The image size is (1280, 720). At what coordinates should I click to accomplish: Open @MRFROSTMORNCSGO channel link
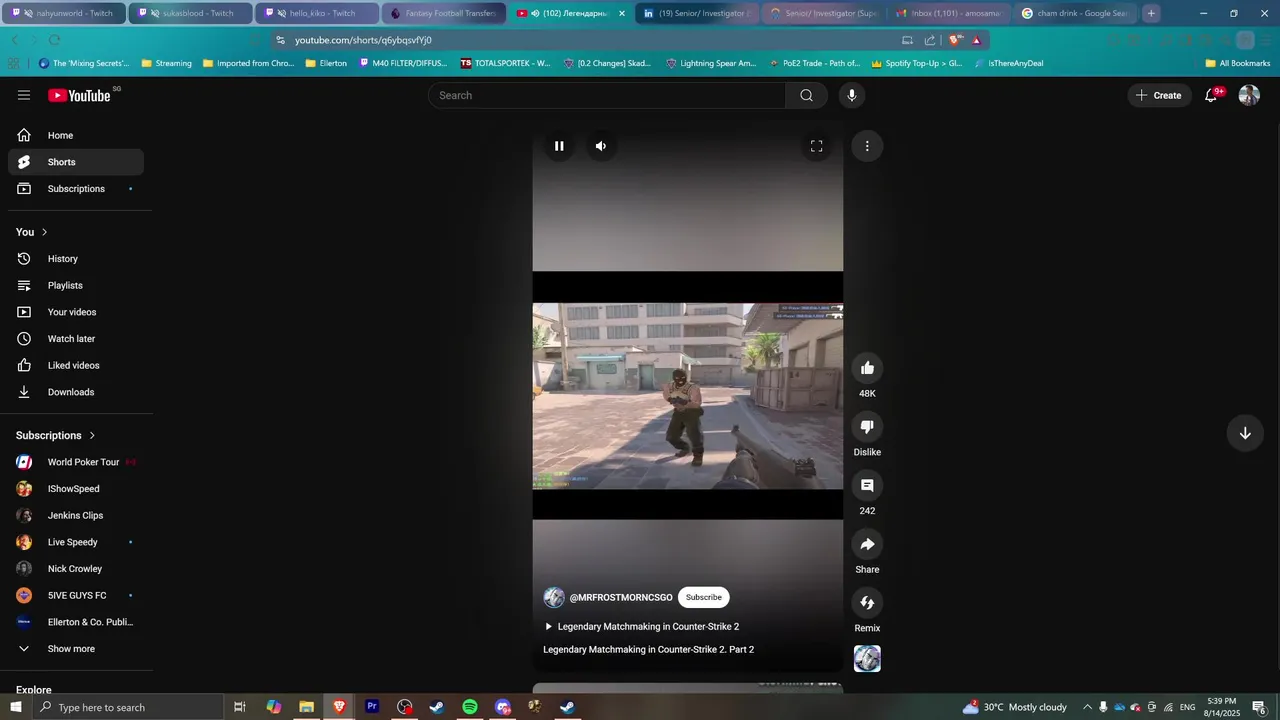pyautogui.click(x=621, y=598)
